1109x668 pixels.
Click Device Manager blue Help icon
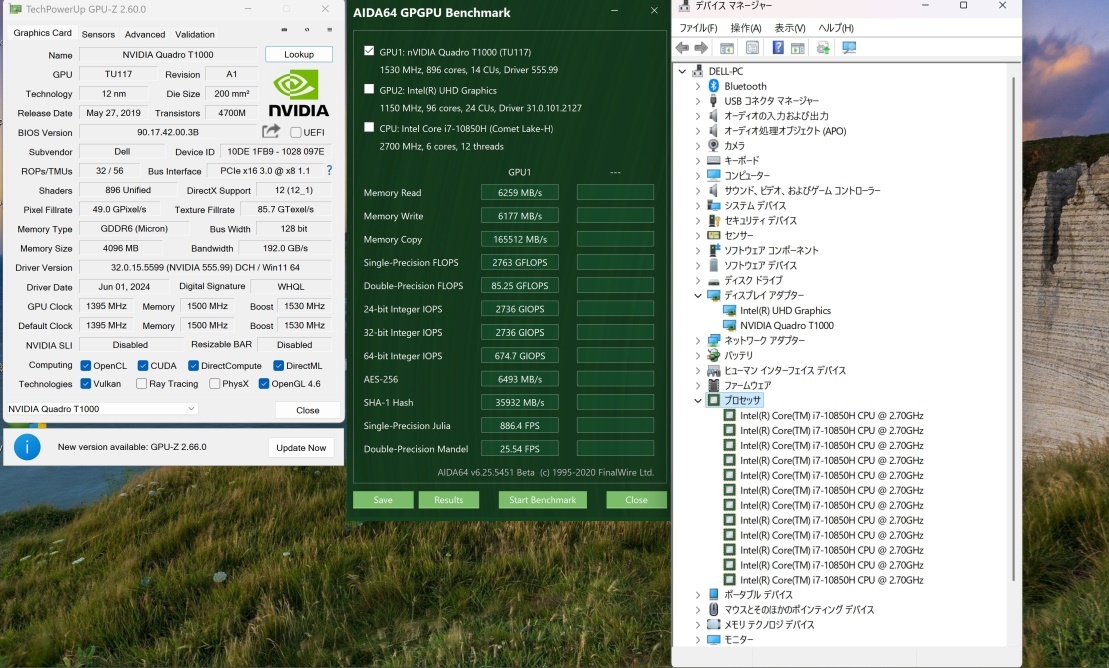click(778, 47)
